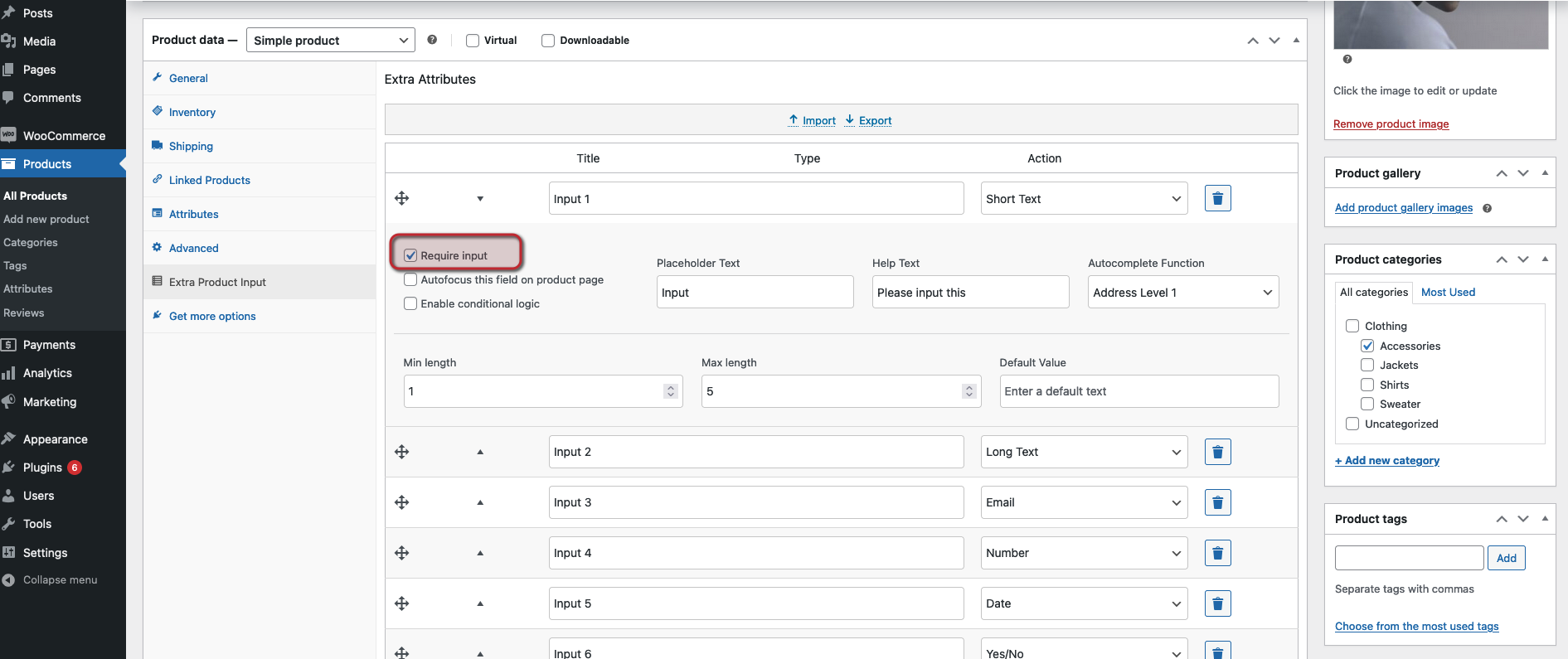Click the product tags text field
The image size is (1568, 659).
(1409, 558)
